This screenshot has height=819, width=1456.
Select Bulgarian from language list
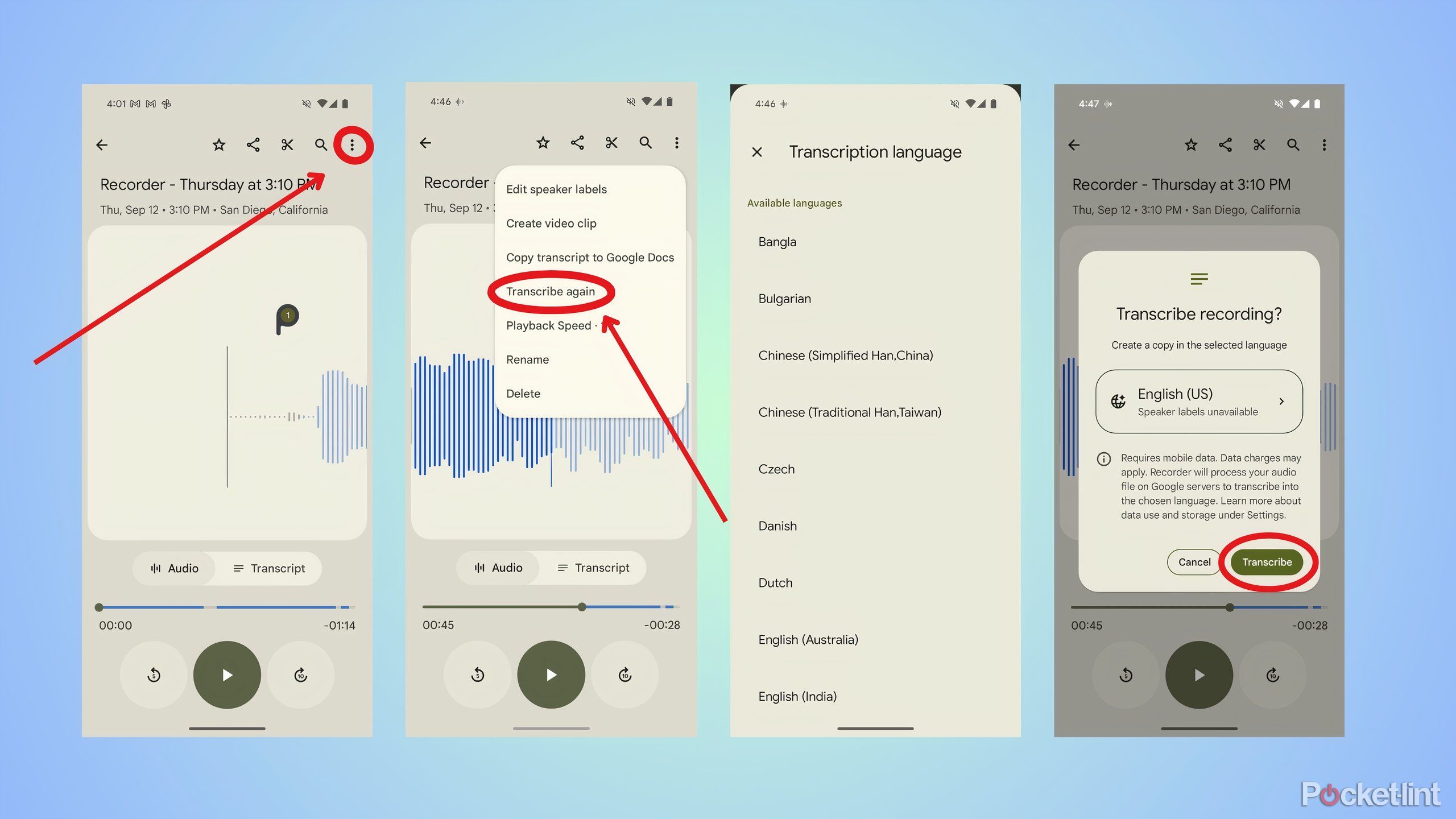[x=785, y=298]
